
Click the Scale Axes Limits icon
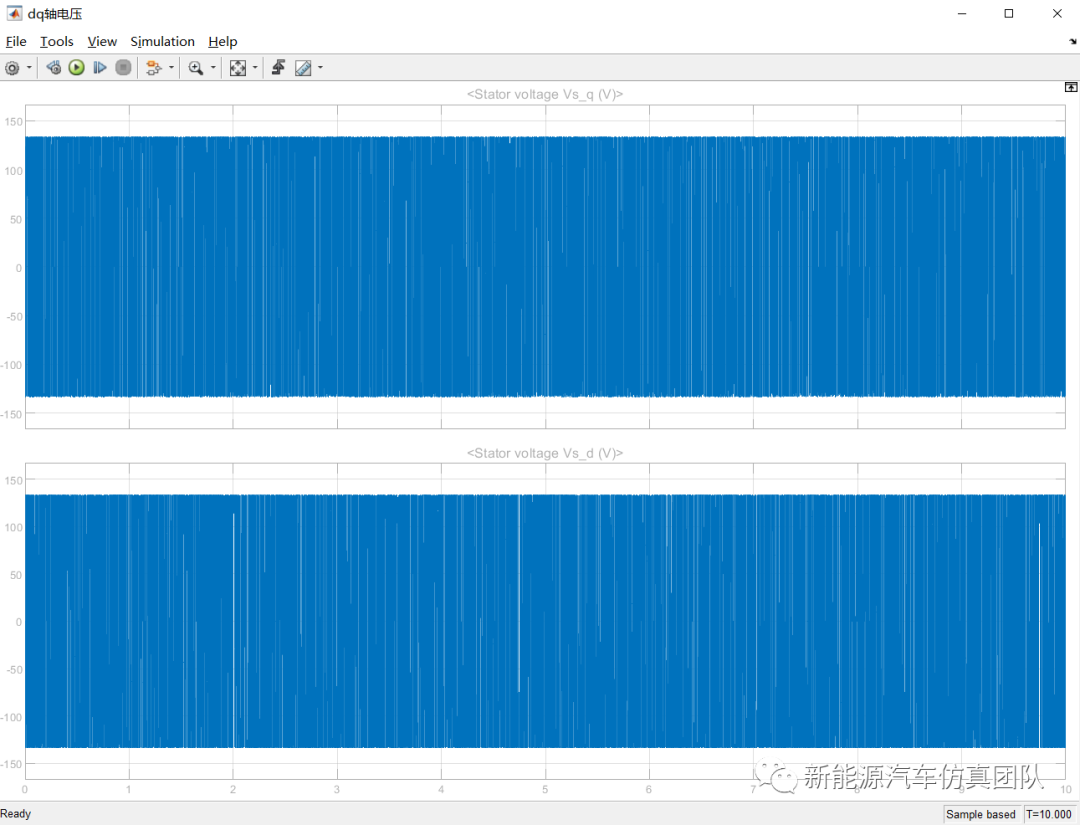(x=238, y=67)
